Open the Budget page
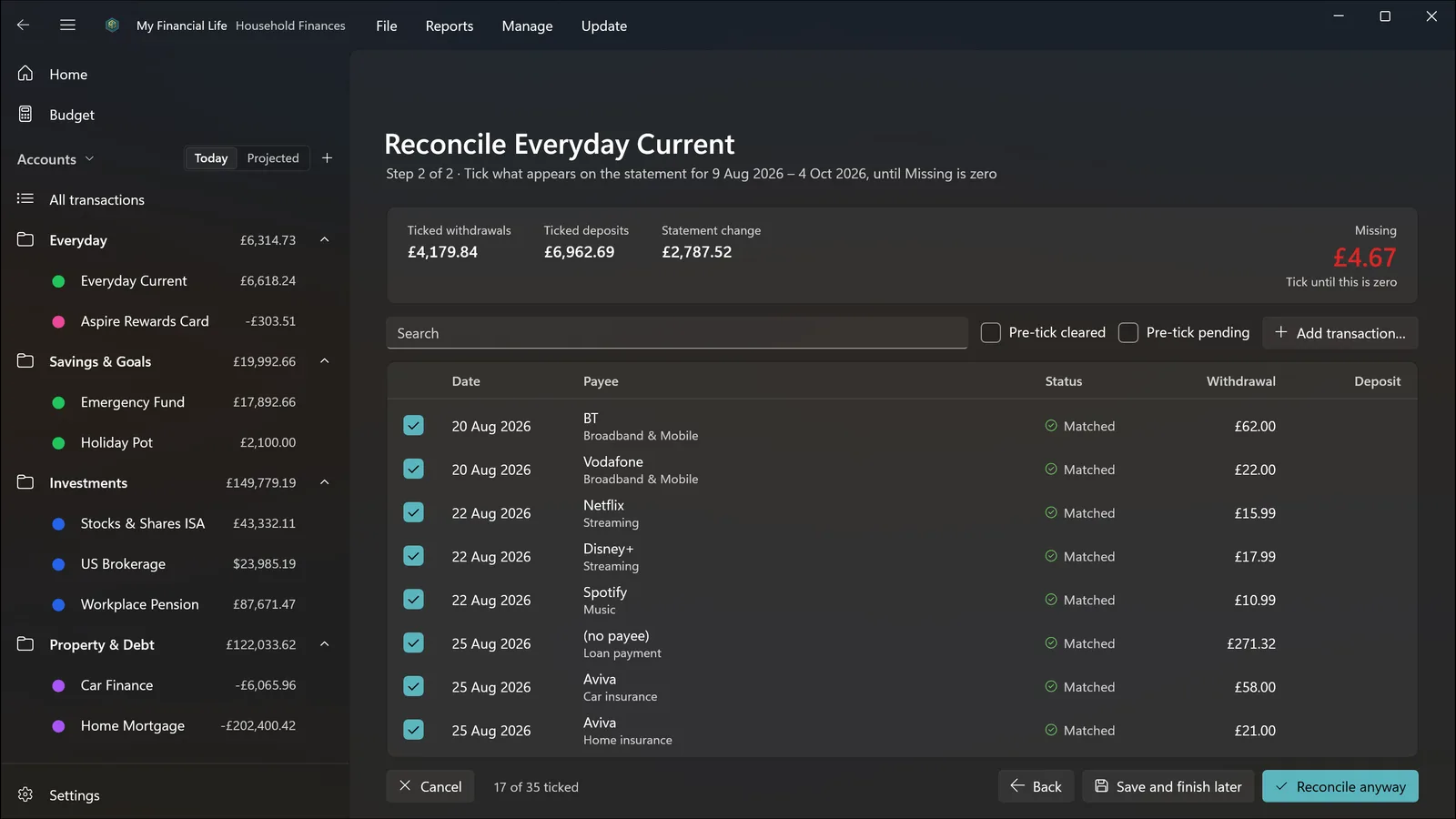 point(72,115)
